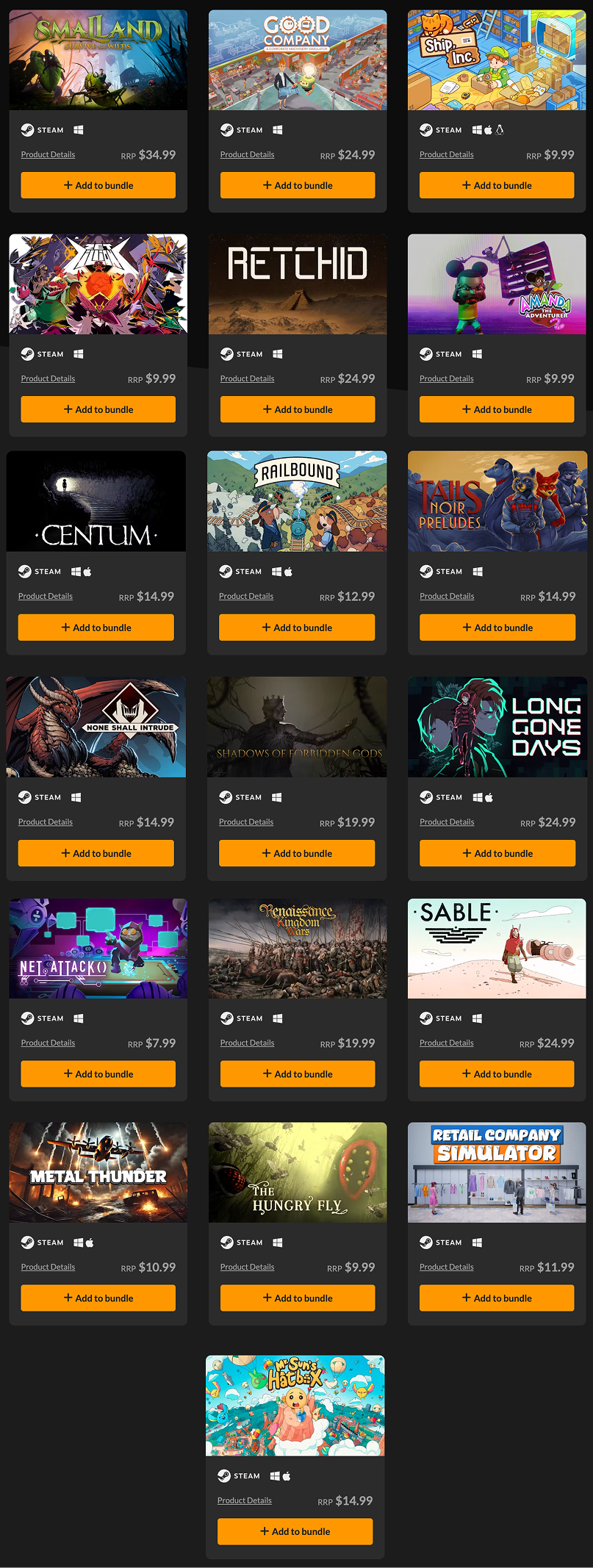The height and width of the screenshot is (1568, 593).
Task: Click the Windows icon under Metal Thunder
Action: [x=79, y=1242]
